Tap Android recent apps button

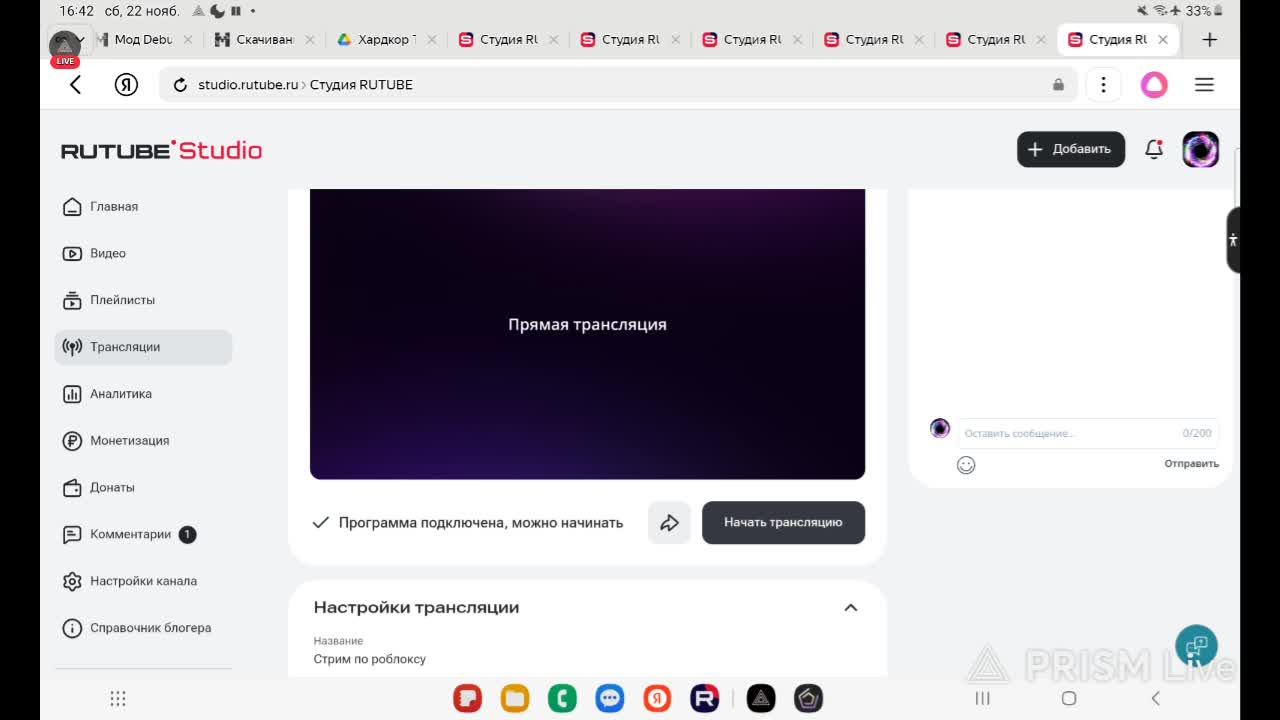pos(982,699)
